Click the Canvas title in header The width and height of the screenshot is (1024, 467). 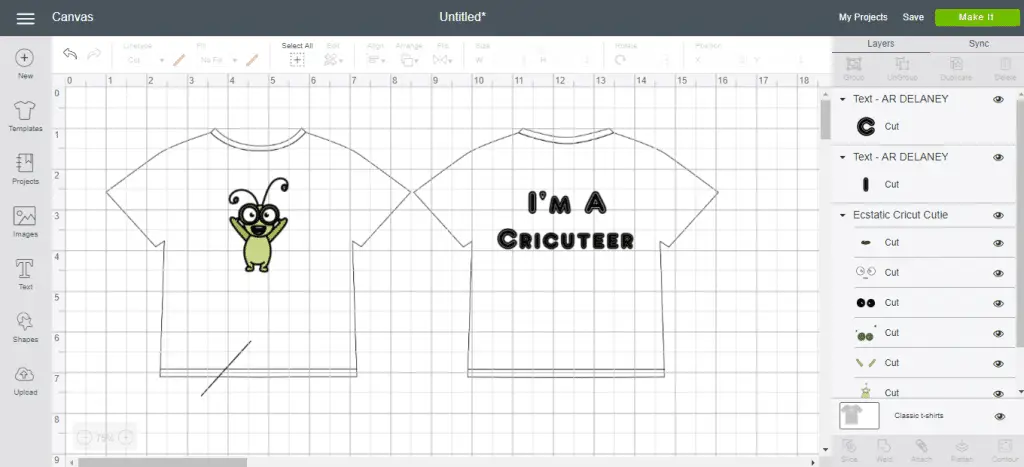pyautogui.click(x=72, y=17)
